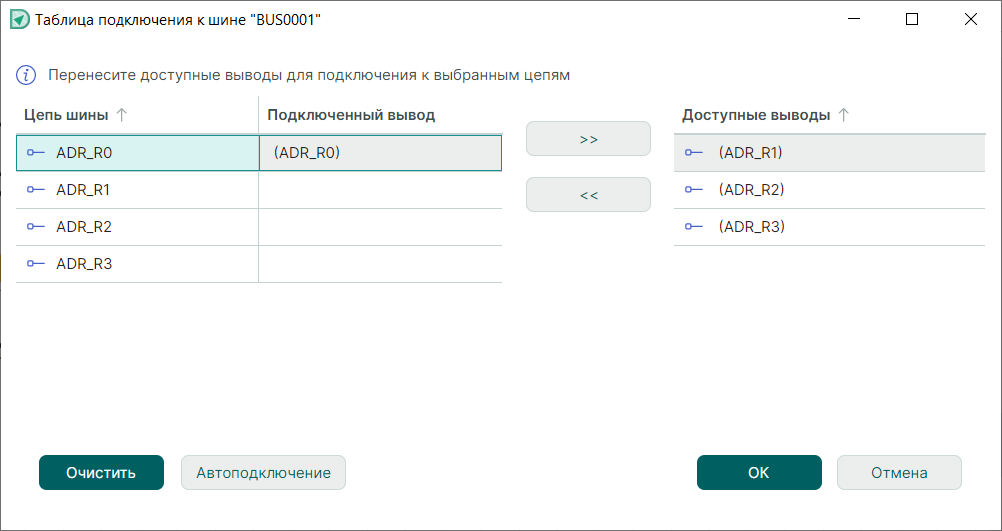Click the net icon beside ADR_R3 bus row

[35, 264]
